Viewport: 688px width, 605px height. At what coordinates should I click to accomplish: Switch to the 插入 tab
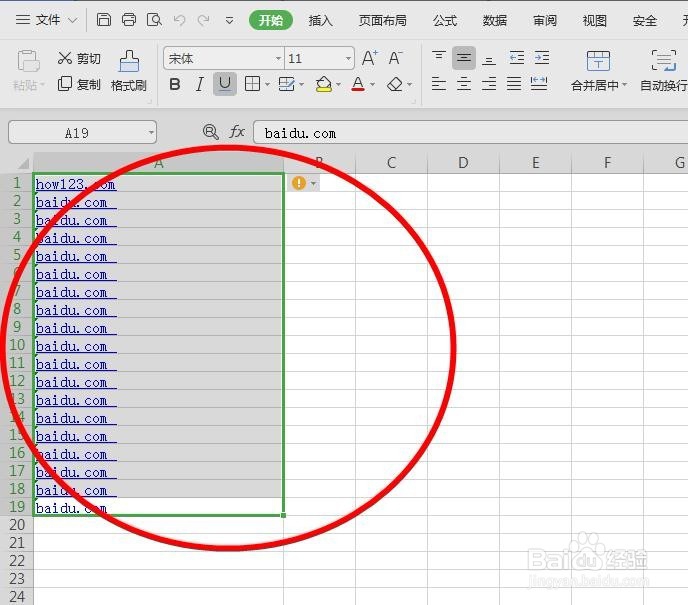point(320,20)
